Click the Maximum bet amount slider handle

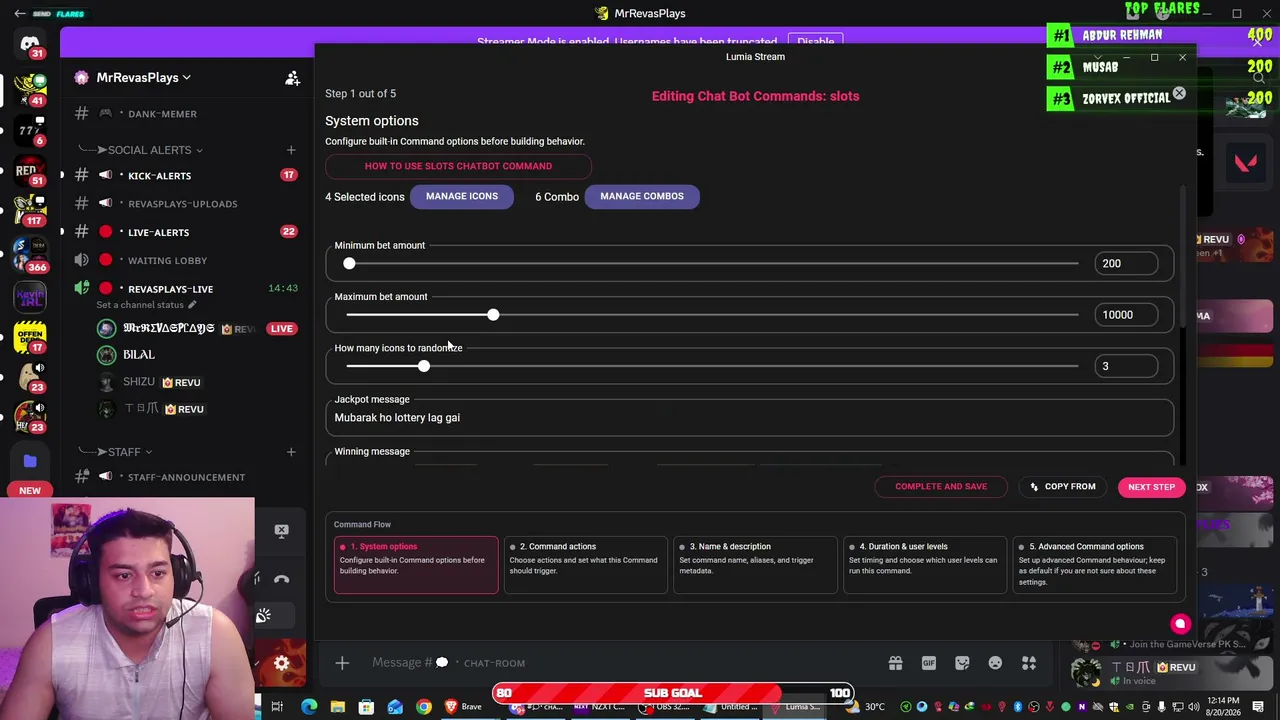(493, 315)
